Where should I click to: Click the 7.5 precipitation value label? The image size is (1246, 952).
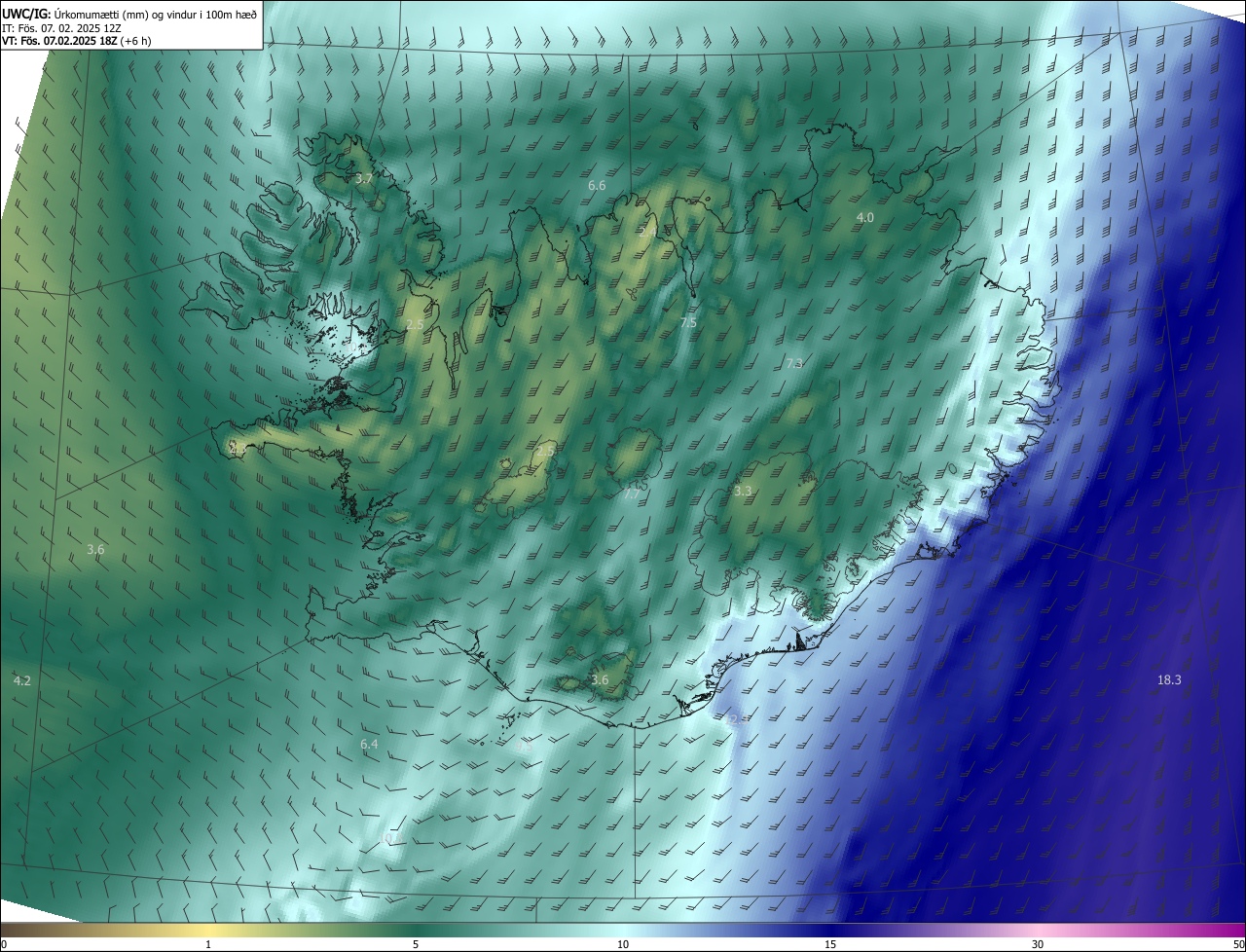point(688,322)
